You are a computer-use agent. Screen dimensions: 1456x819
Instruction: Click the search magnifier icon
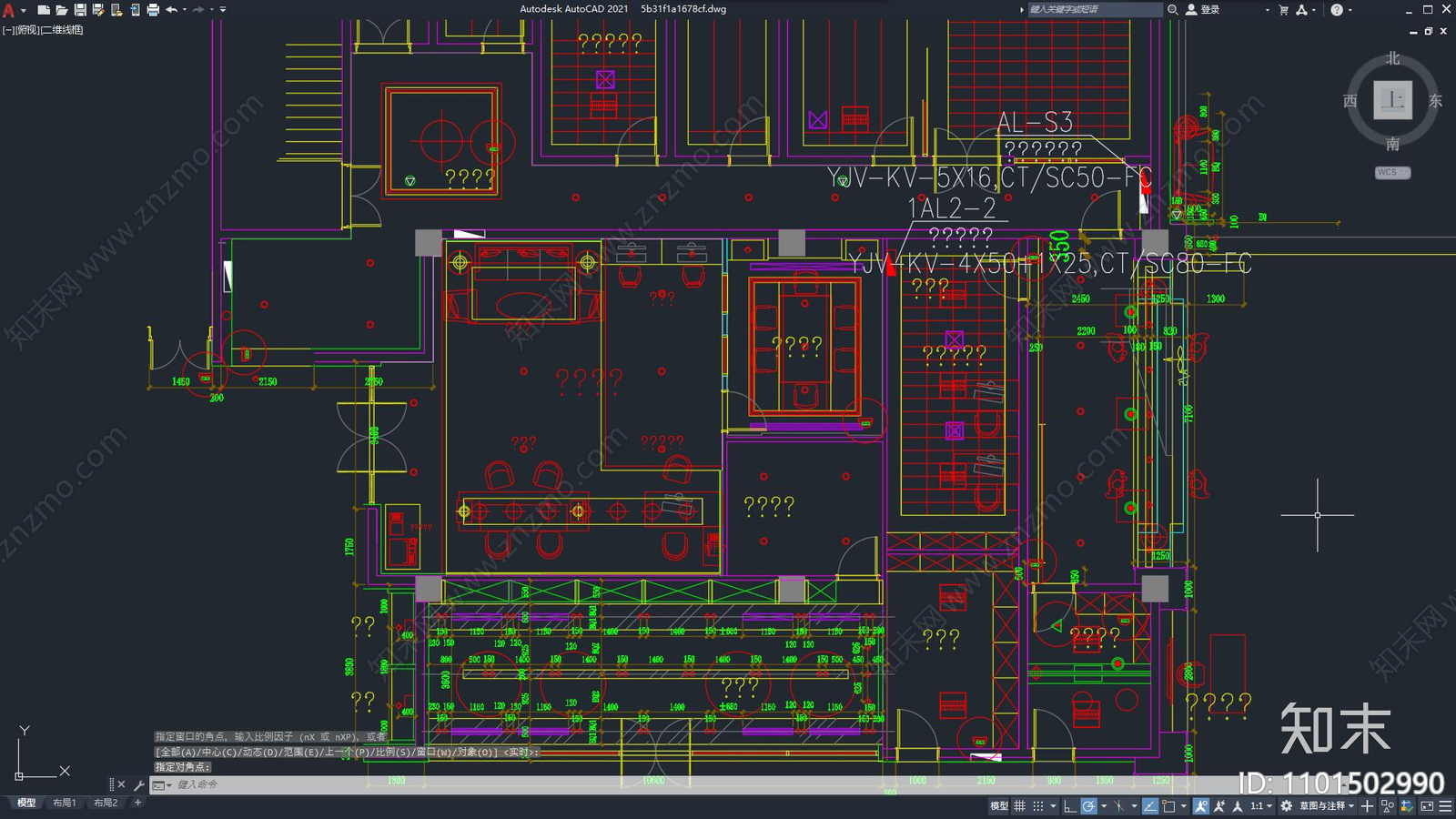pos(1173,9)
